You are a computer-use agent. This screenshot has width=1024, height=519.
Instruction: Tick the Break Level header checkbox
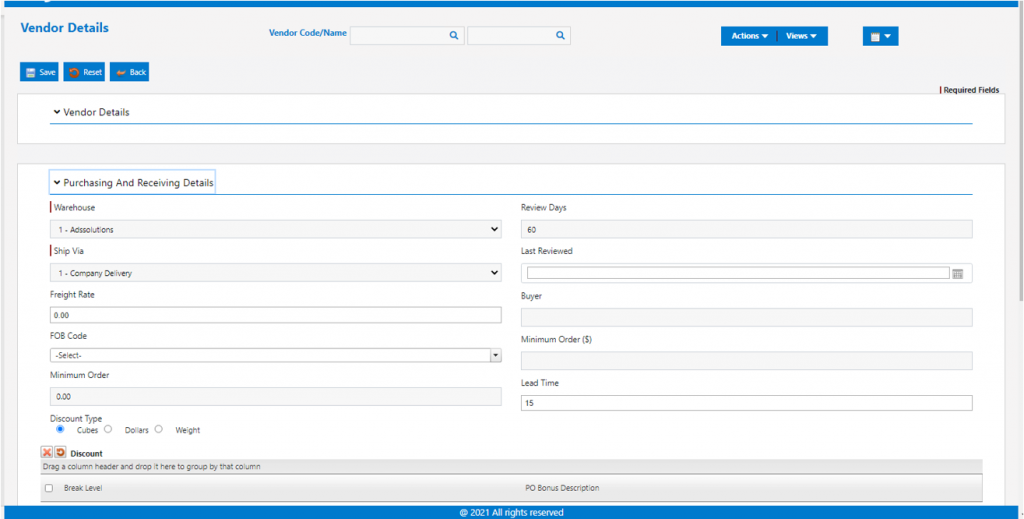pos(49,488)
